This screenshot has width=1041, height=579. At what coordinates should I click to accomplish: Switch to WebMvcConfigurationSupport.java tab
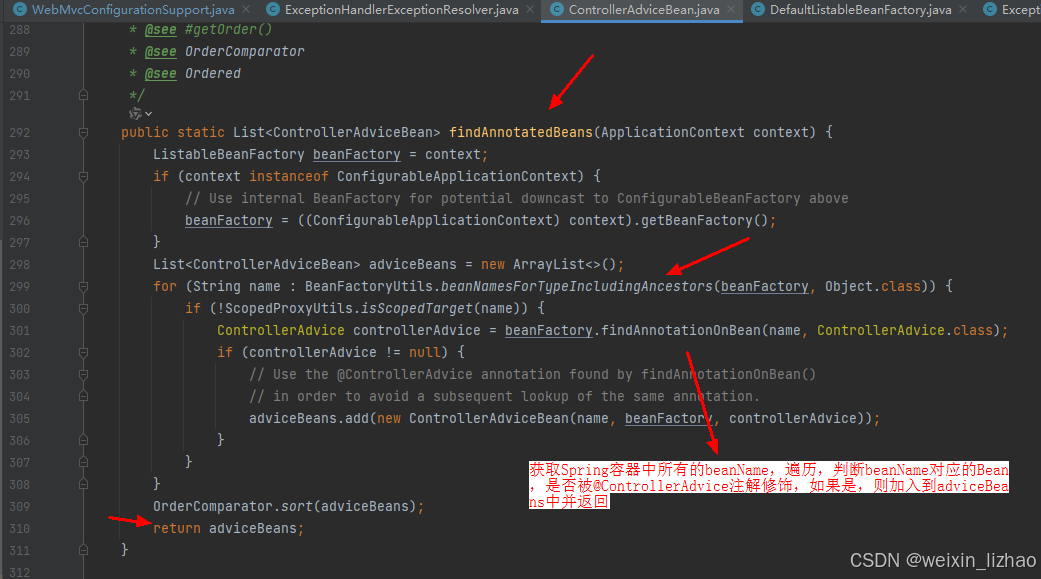click(x=133, y=9)
